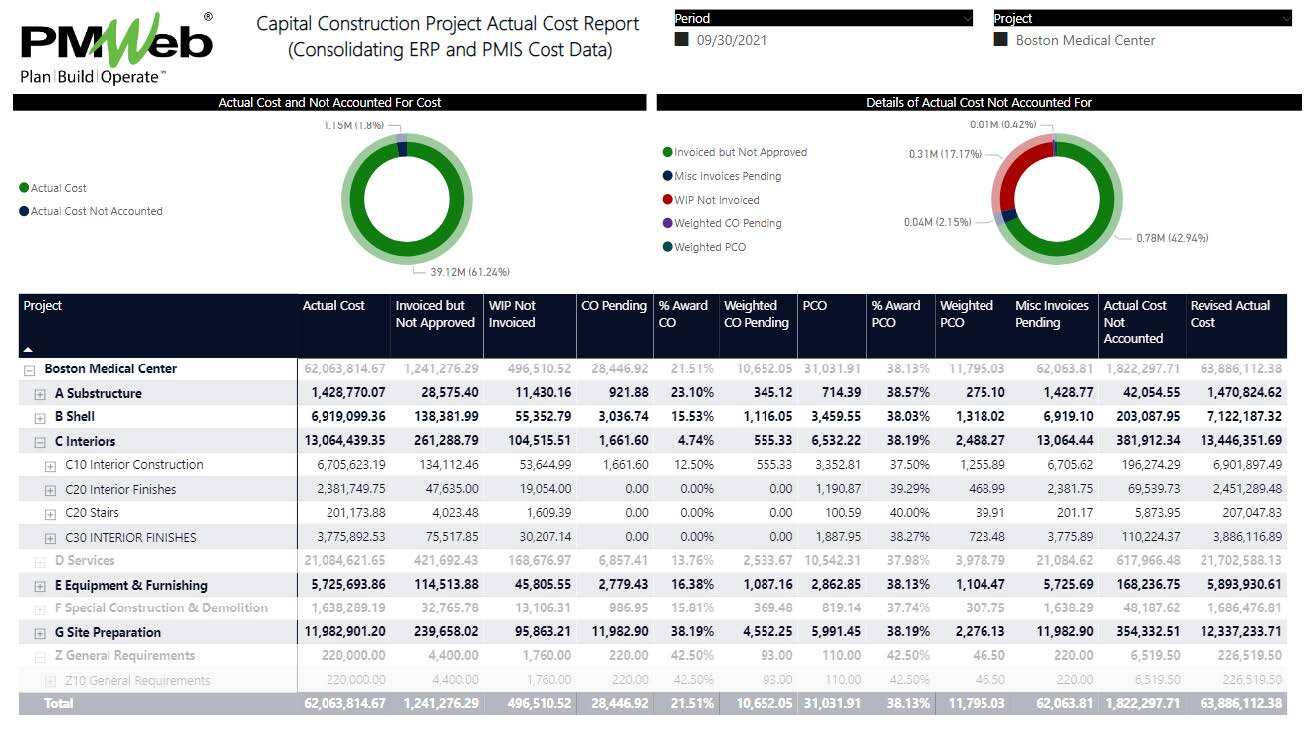Expand the C30 INTERIOR FINISHES row
Image resolution: width=1313 pixels, height=729 pixels.
pos(51,538)
